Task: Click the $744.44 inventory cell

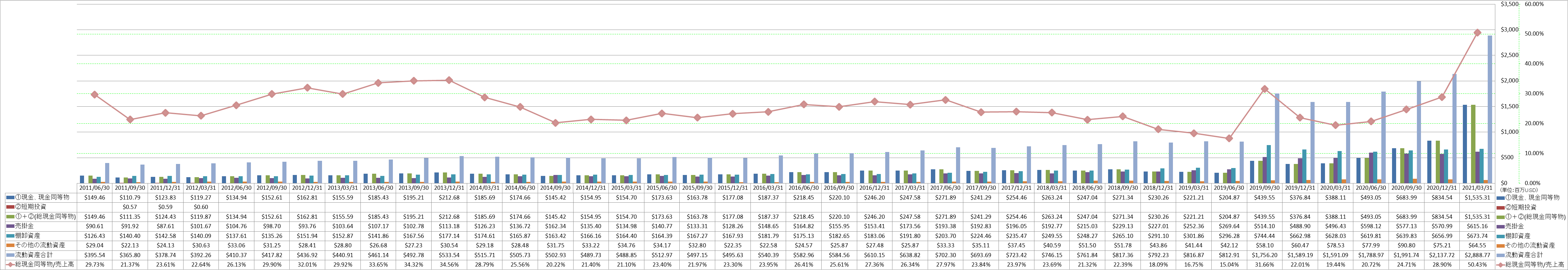Action: point(1265,235)
